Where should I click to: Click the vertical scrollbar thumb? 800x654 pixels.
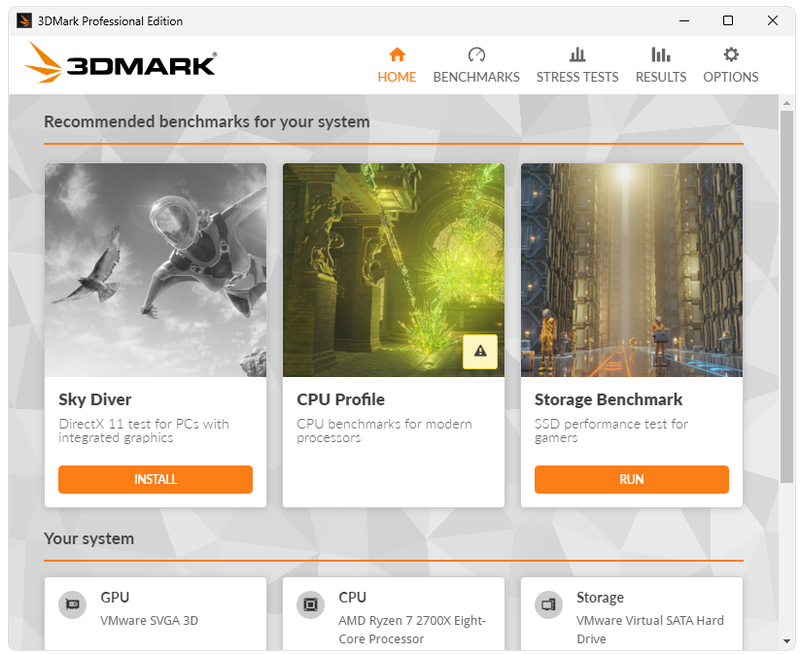(786, 296)
